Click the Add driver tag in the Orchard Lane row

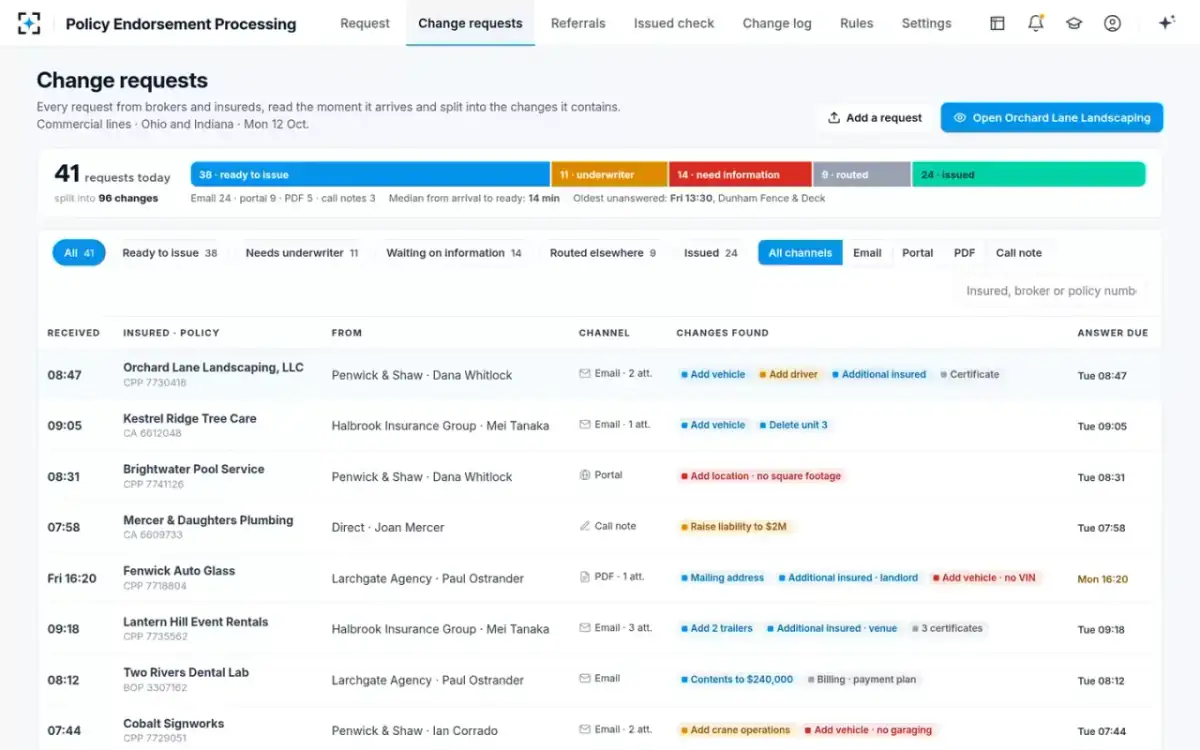(789, 374)
